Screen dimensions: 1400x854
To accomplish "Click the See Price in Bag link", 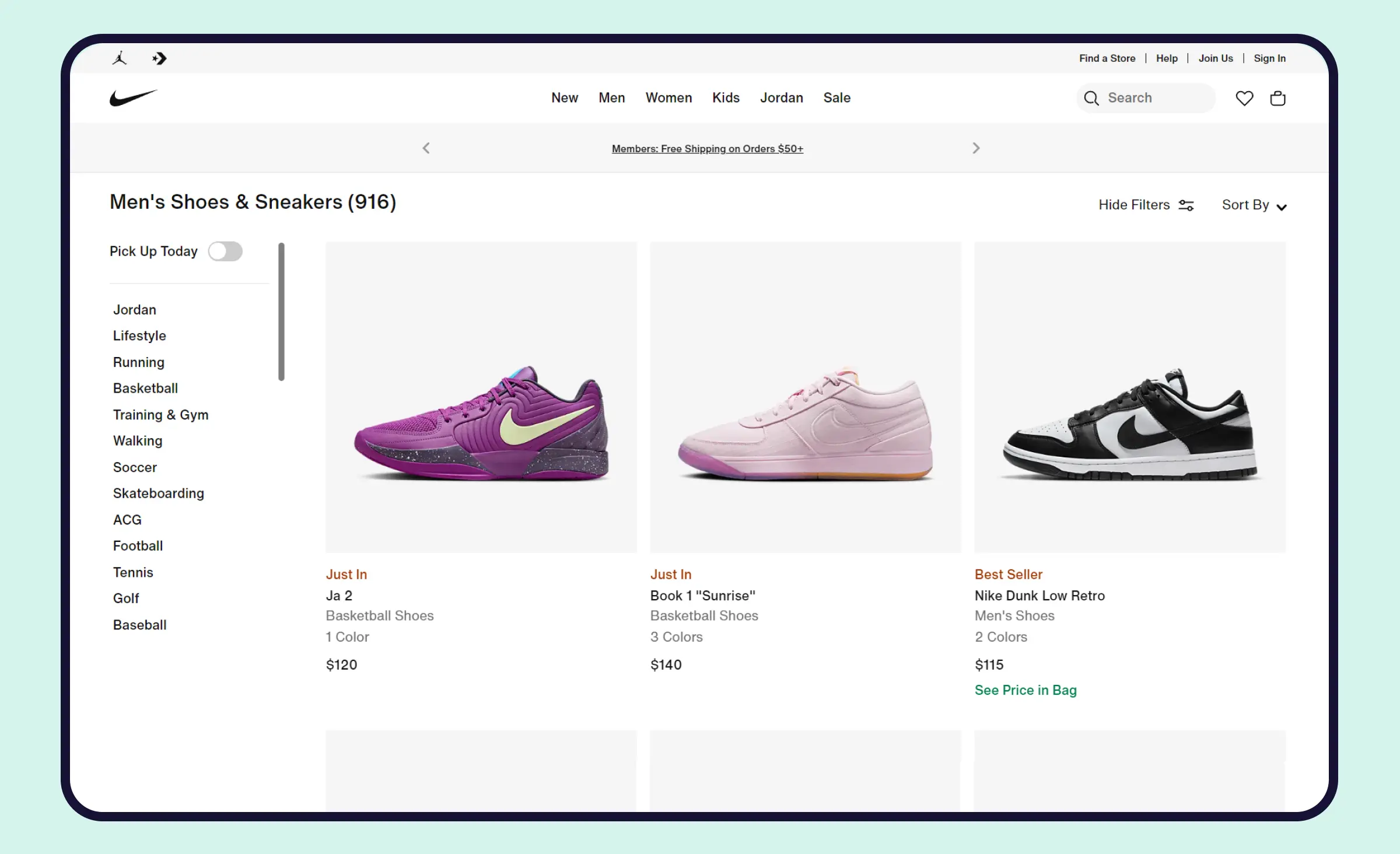I will 1025,690.
